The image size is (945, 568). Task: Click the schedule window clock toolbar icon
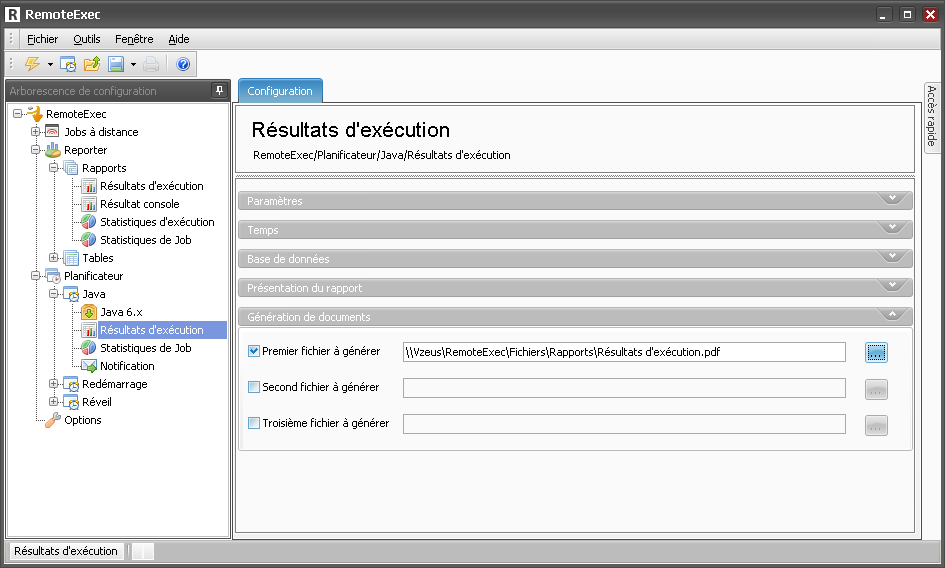pyautogui.click(x=68, y=64)
